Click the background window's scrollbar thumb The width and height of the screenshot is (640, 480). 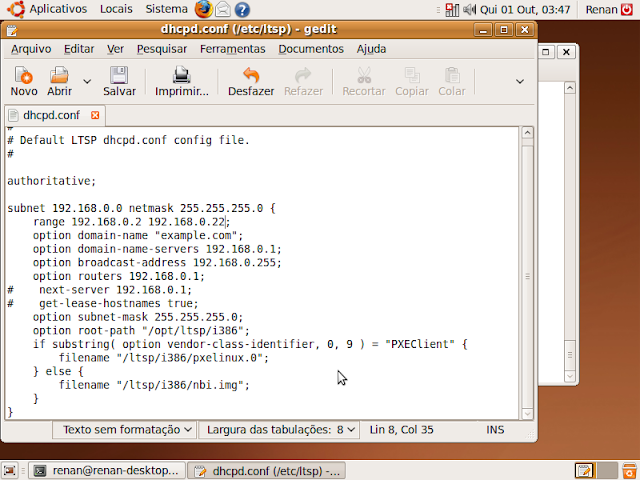(570, 355)
